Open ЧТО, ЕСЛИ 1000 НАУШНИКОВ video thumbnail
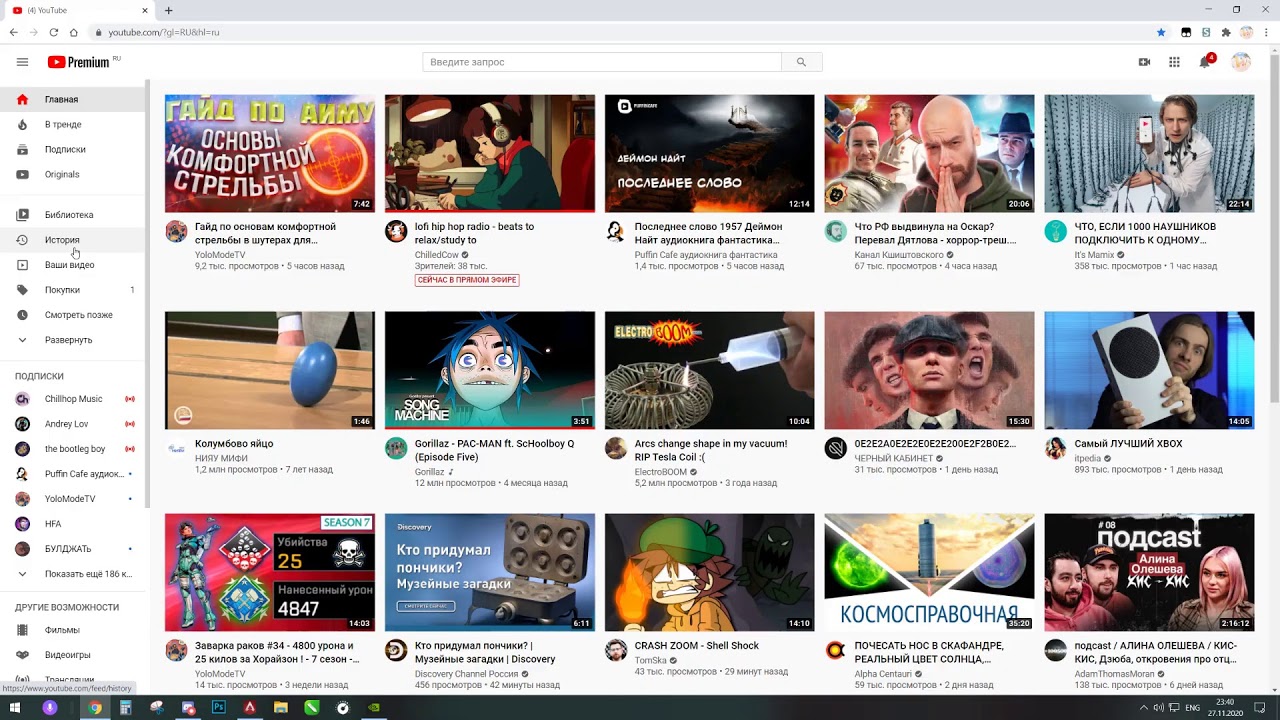This screenshot has width=1280, height=720. [1149, 153]
